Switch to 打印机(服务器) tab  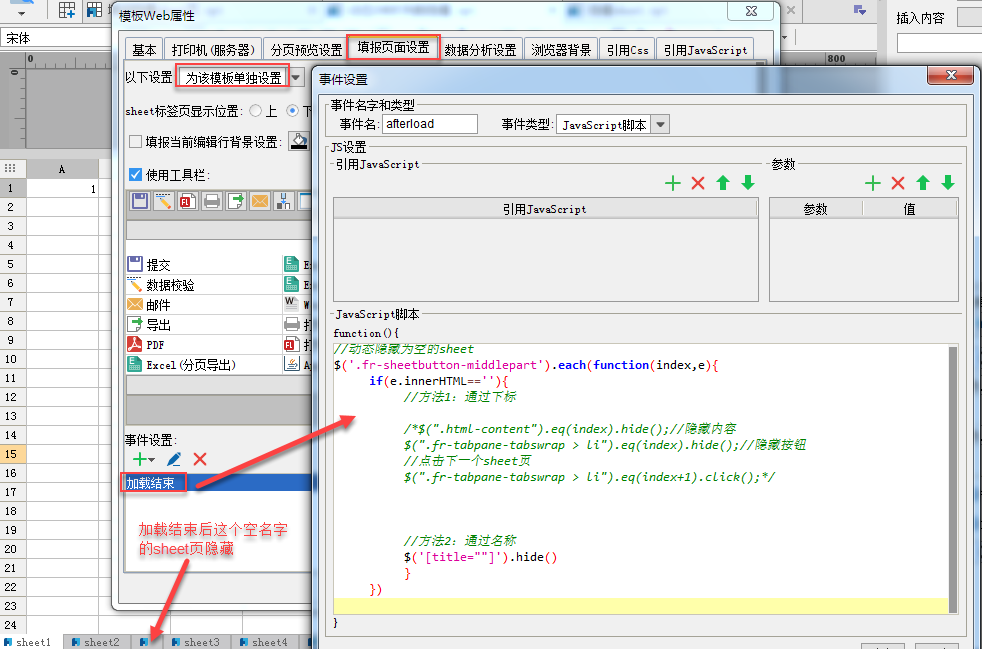(x=213, y=49)
